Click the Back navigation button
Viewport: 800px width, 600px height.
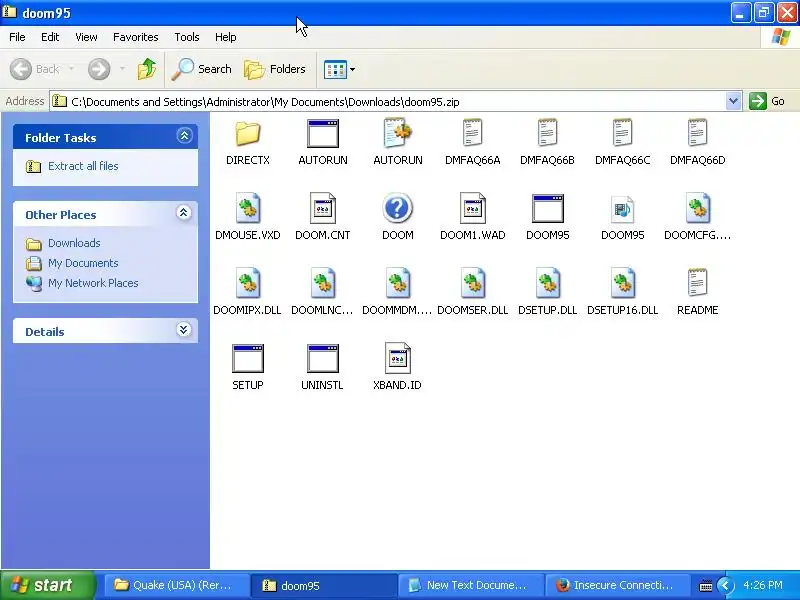click(35, 69)
